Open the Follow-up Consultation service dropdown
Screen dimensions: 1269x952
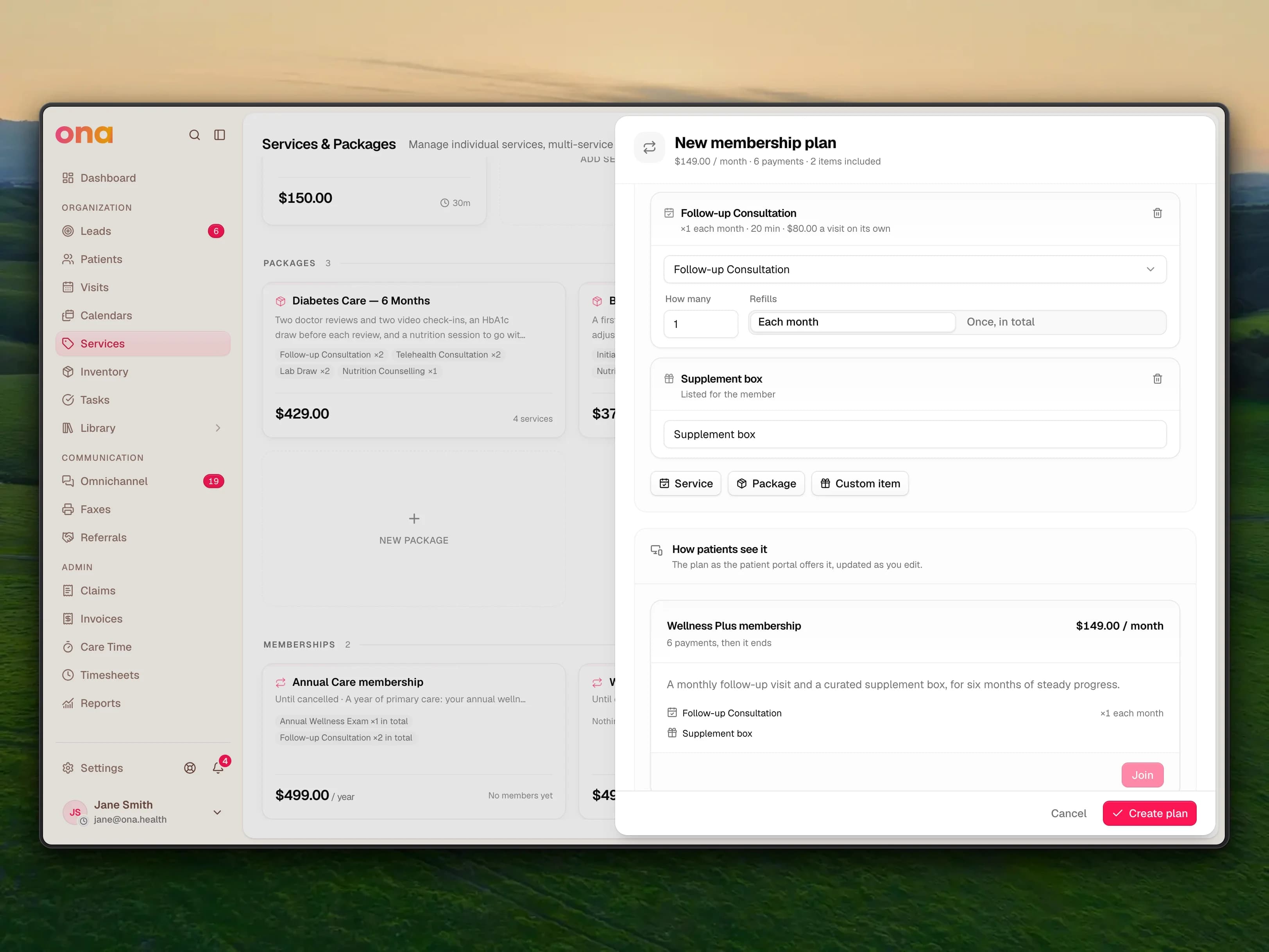pyautogui.click(x=915, y=270)
